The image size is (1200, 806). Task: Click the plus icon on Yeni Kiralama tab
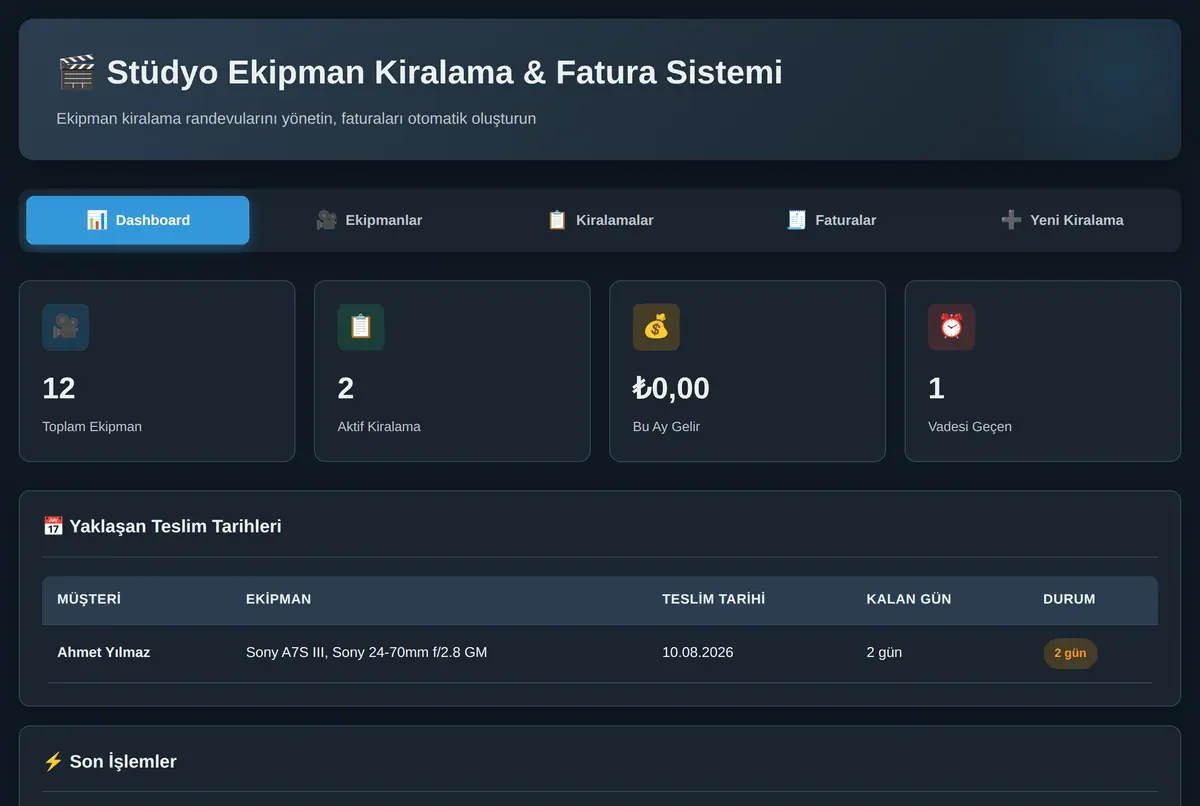[1011, 220]
